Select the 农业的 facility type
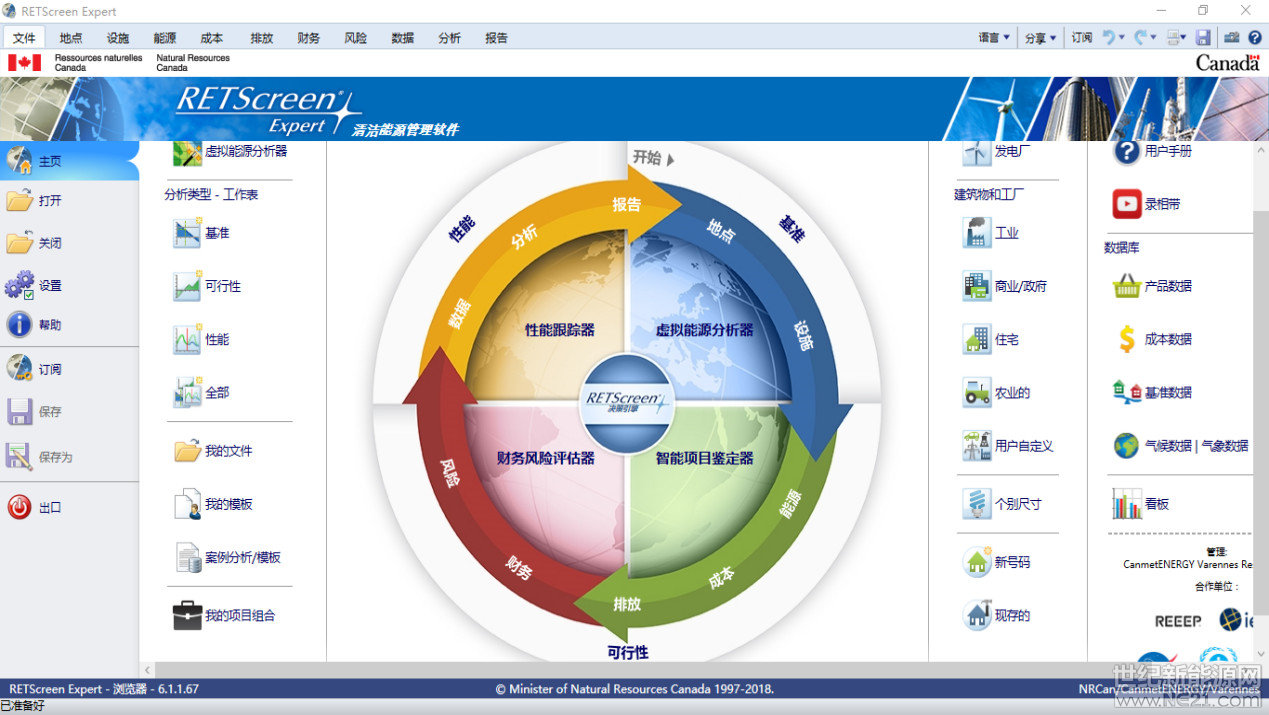This screenshot has height=715, width=1269. pyautogui.click(x=996, y=393)
